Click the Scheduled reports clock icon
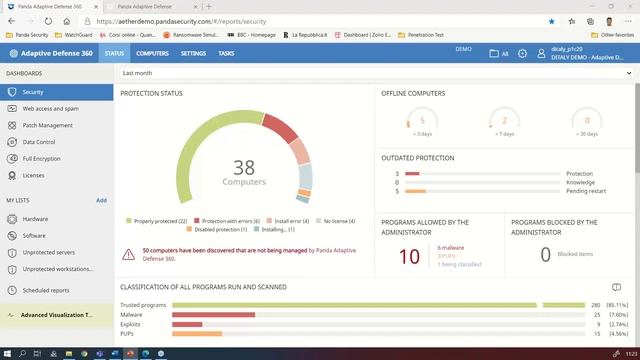Viewport: 640px width, 360px height. click(12, 290)
